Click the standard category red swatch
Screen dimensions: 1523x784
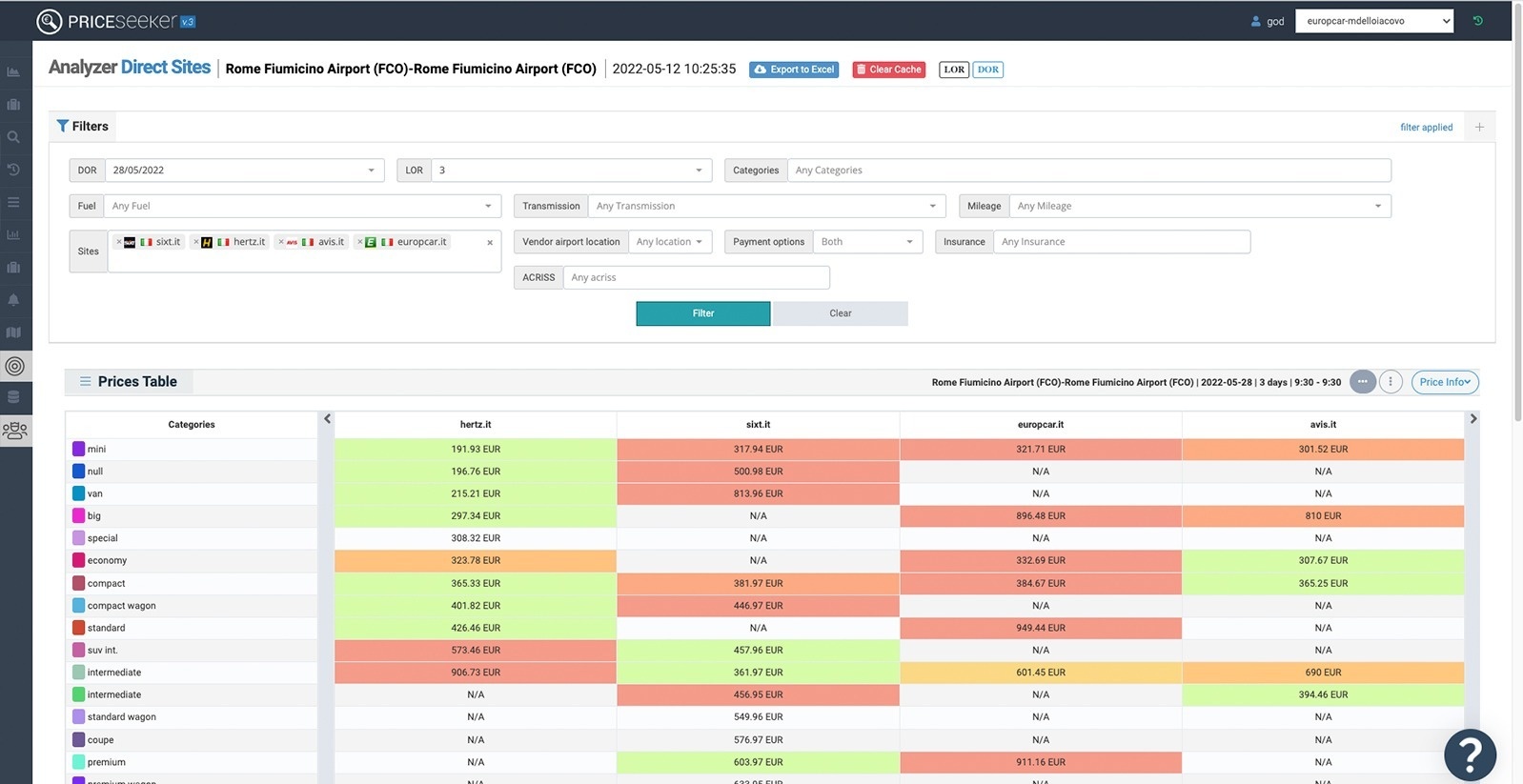coord(78,628)
